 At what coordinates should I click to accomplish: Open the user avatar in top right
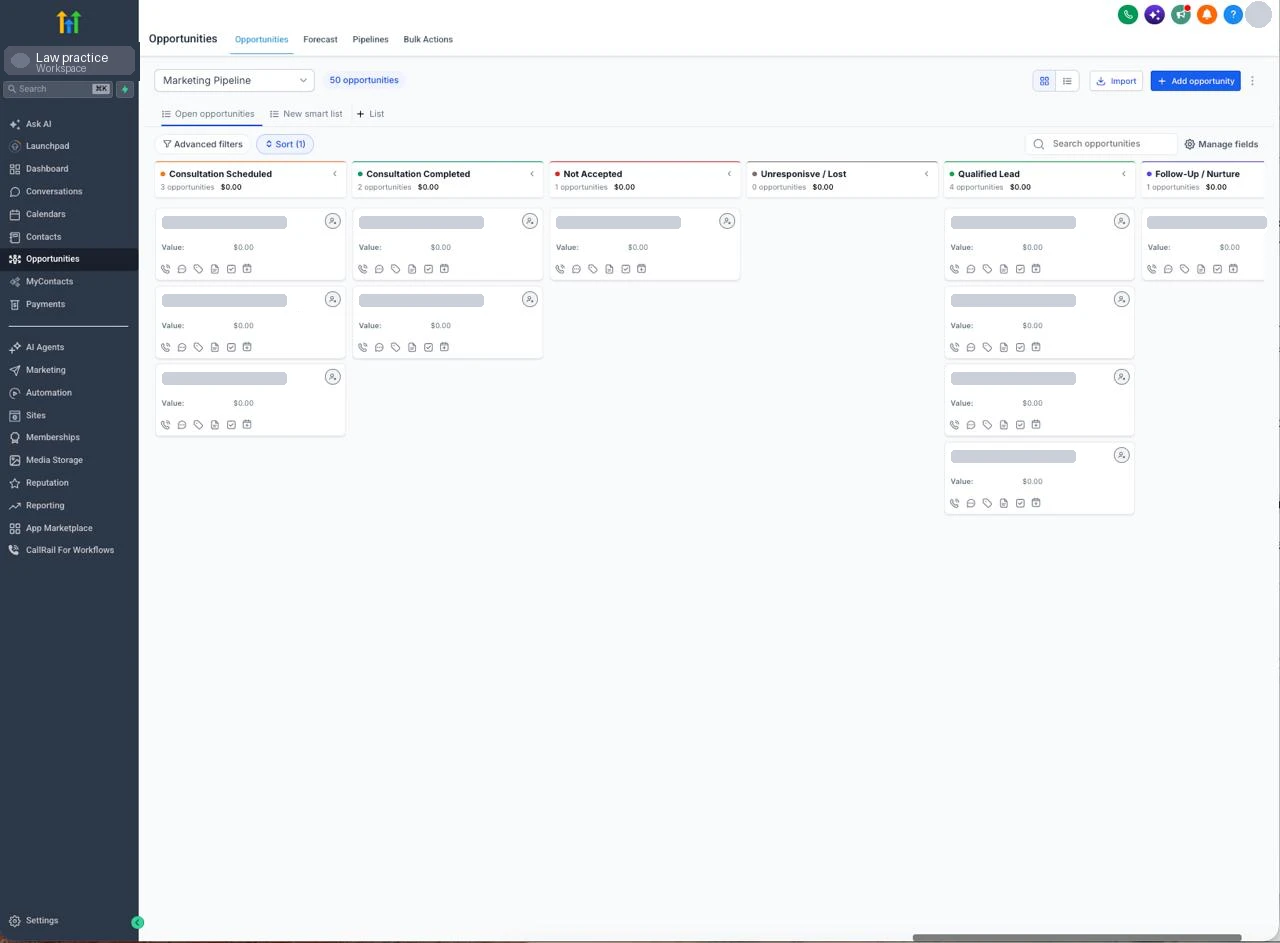pyautogui.click(x=1257, y=15)
